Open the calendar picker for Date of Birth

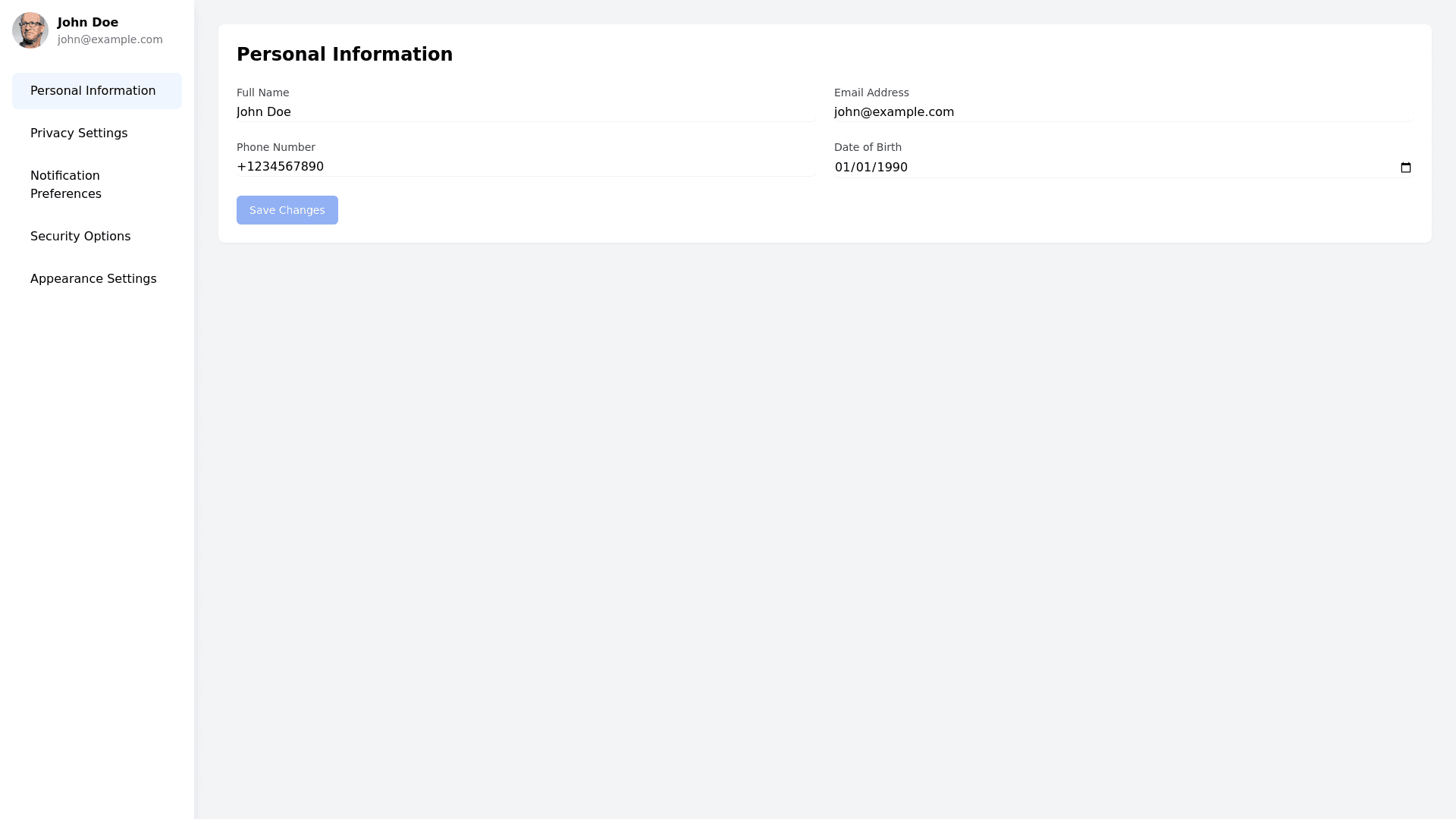coord(1405,168)
